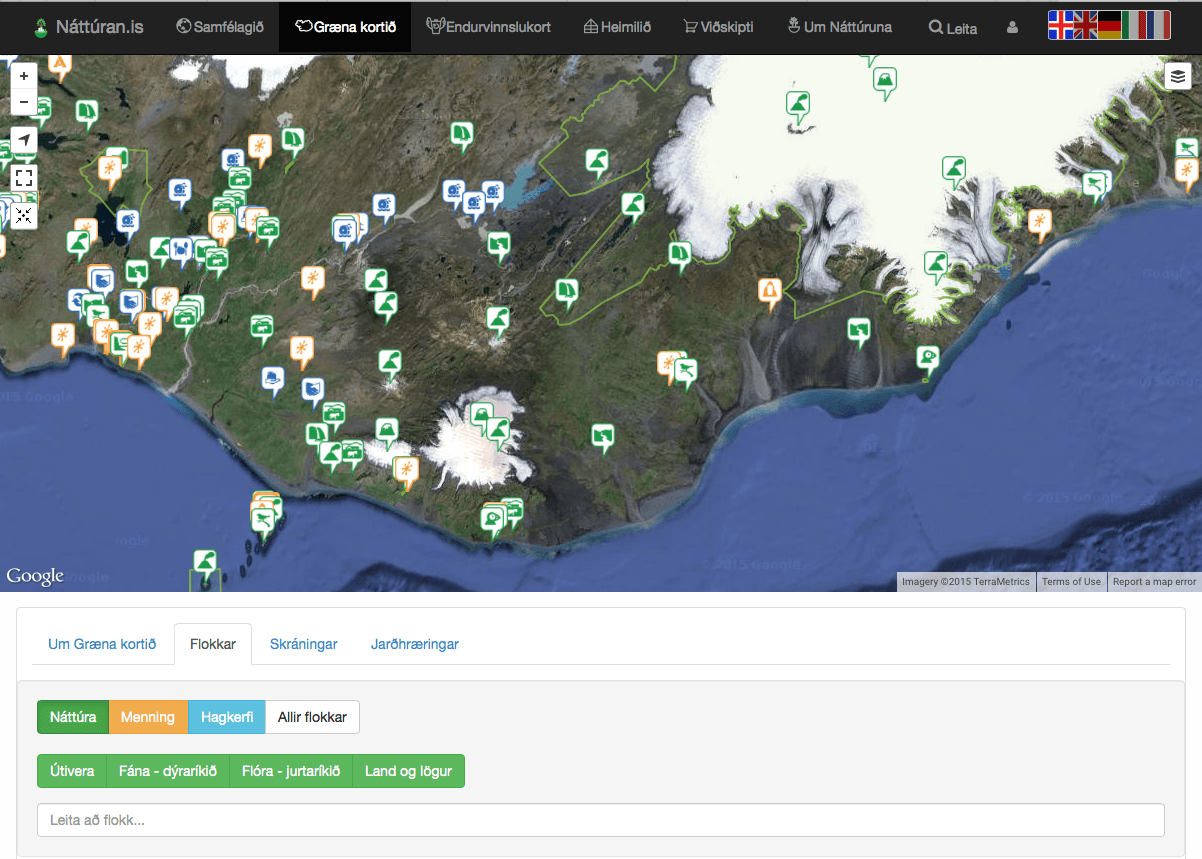Switch language with German flag
This screenshot has width=1202, height=859.
click(x=1109, y=25)
